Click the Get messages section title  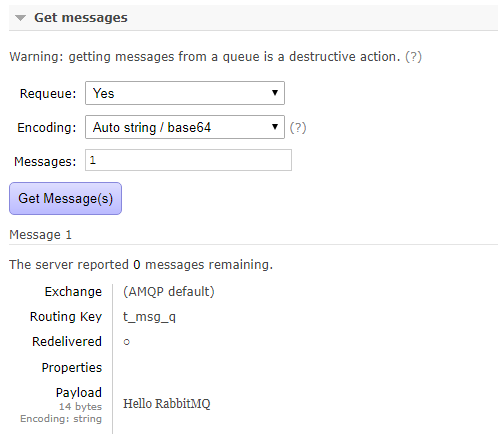81,18
